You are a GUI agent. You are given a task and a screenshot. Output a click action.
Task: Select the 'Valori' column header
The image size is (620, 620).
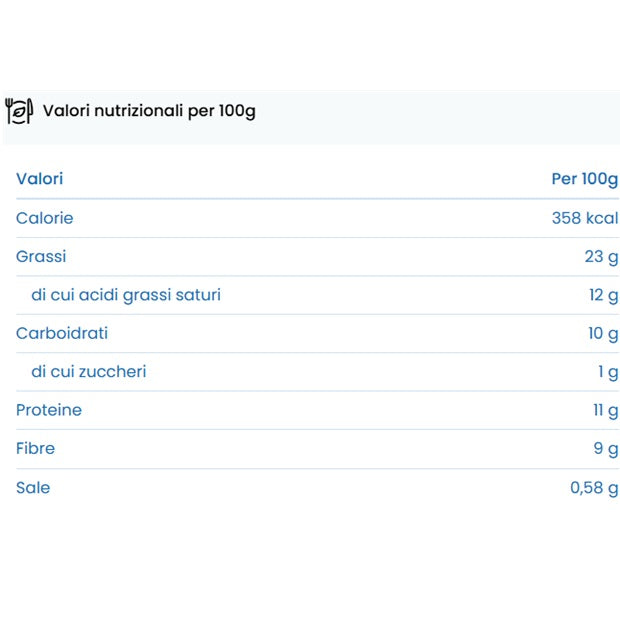pos(39,179)
